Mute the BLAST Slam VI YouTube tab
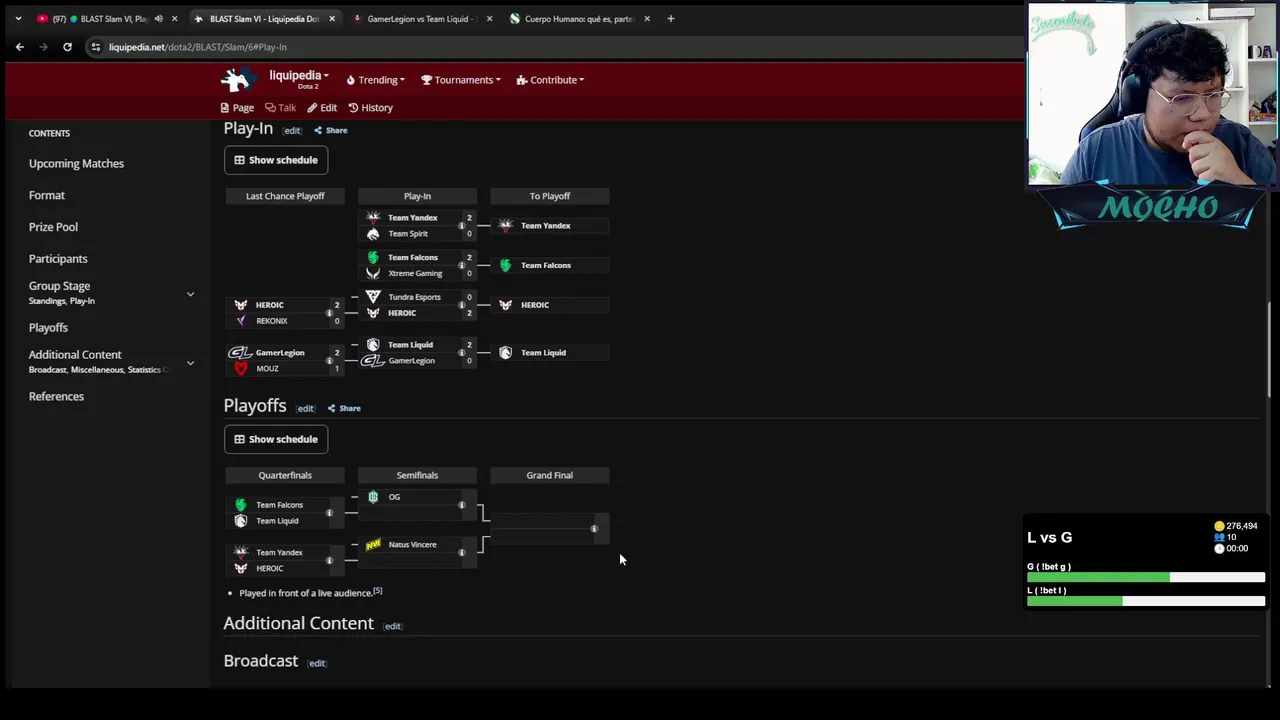1280x720 pixels. (158, 18)
